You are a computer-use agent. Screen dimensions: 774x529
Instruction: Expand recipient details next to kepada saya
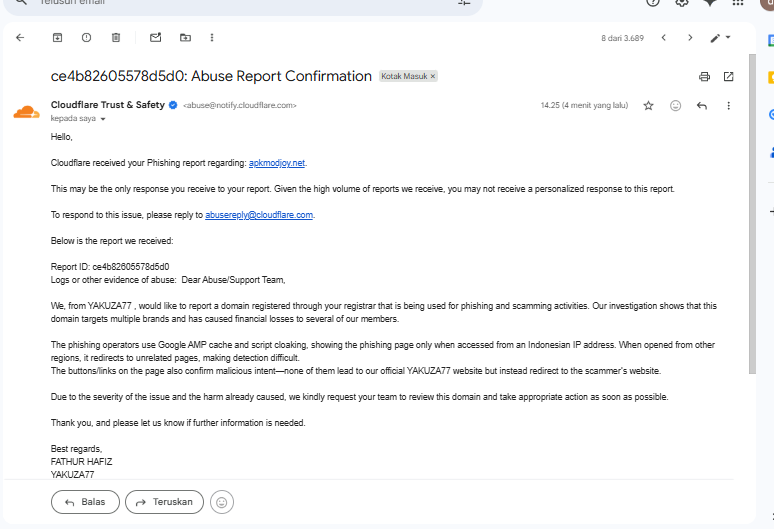(x=103, y=119)
